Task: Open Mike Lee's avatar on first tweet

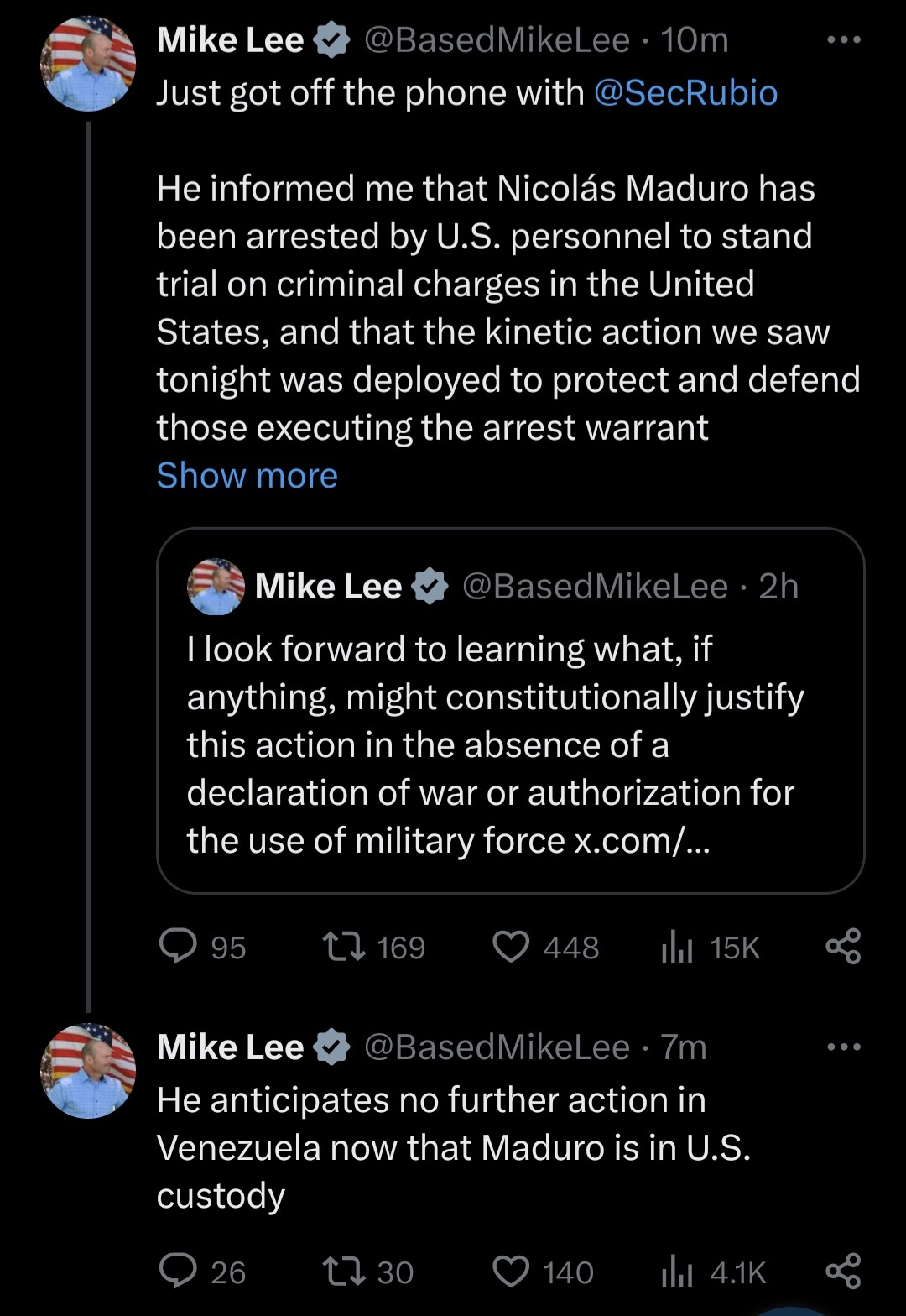Action: [x=88, y=64]
